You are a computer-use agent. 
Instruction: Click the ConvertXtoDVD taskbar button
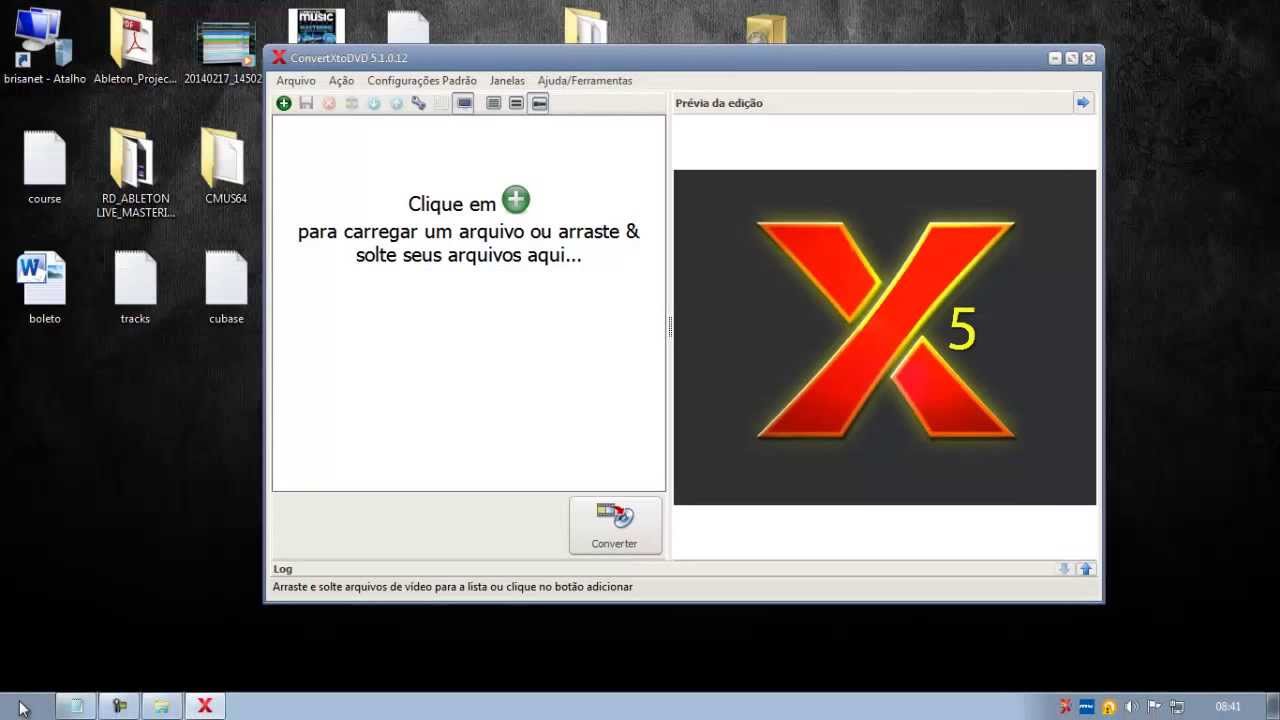[x=205, y=706]
